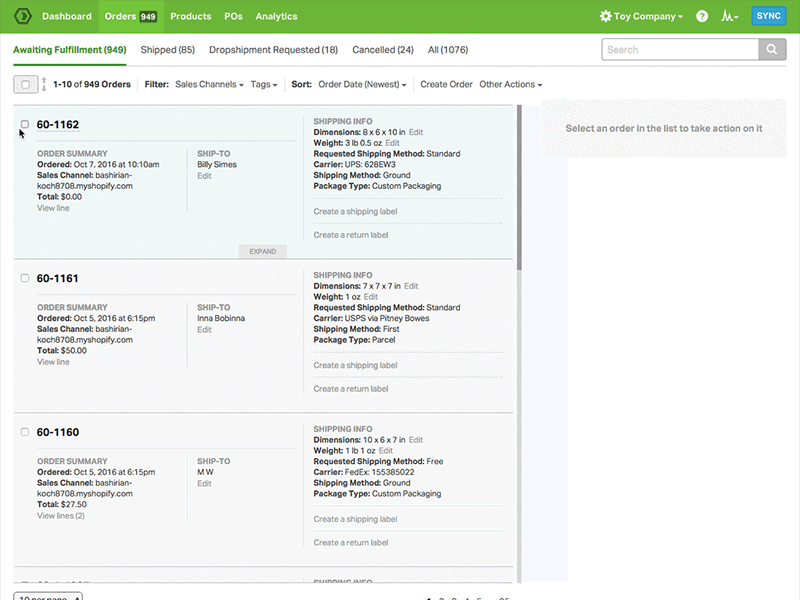Click EXPAND on order 60-1162
800x600 pixels.
coord(262,251)
